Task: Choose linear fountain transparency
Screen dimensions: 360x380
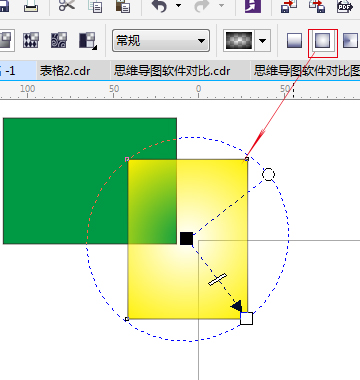Action: tap(294, 40)
